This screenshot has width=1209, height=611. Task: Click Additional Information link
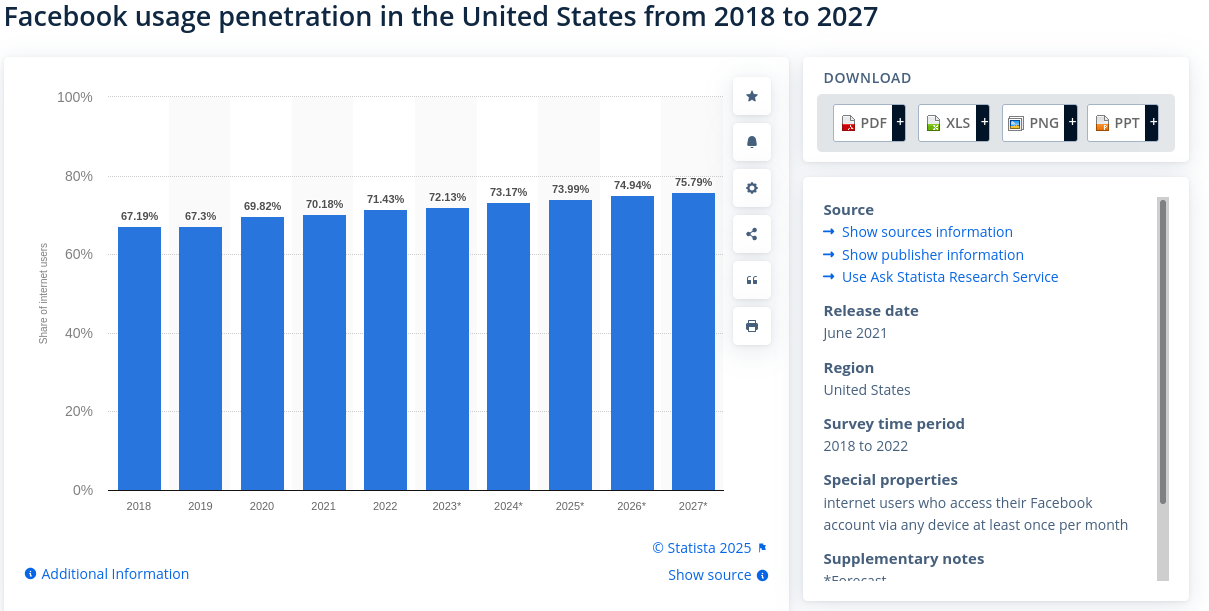pos(115,574)
